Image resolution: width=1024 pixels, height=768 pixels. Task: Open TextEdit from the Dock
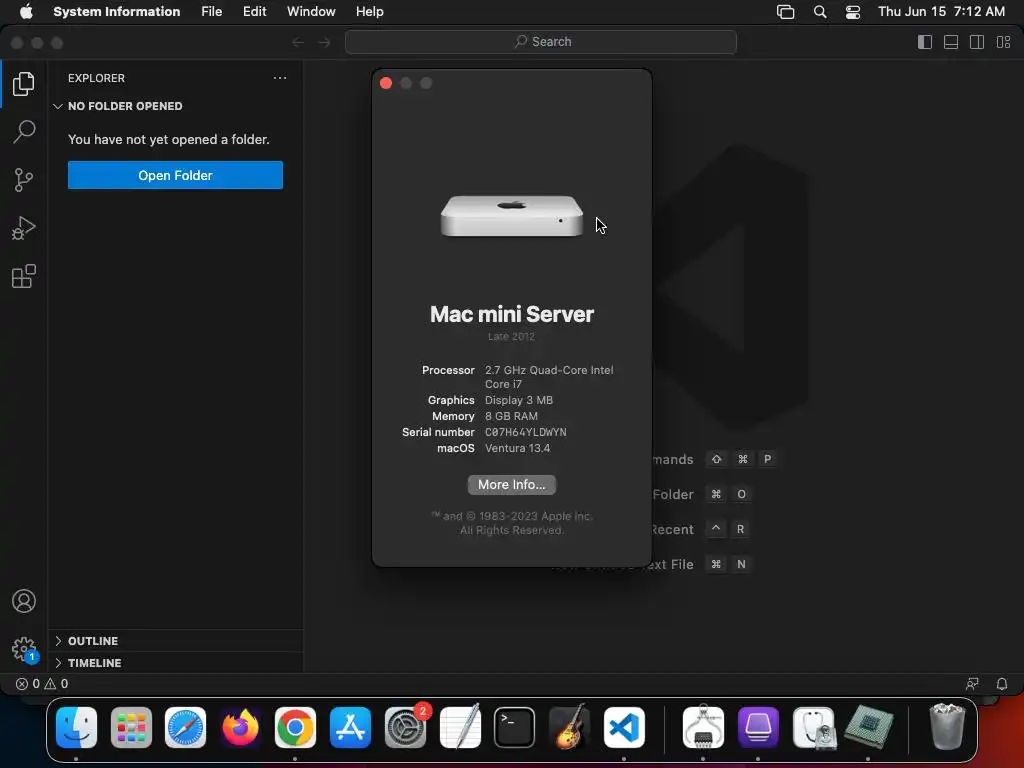[x=460, y=727]
